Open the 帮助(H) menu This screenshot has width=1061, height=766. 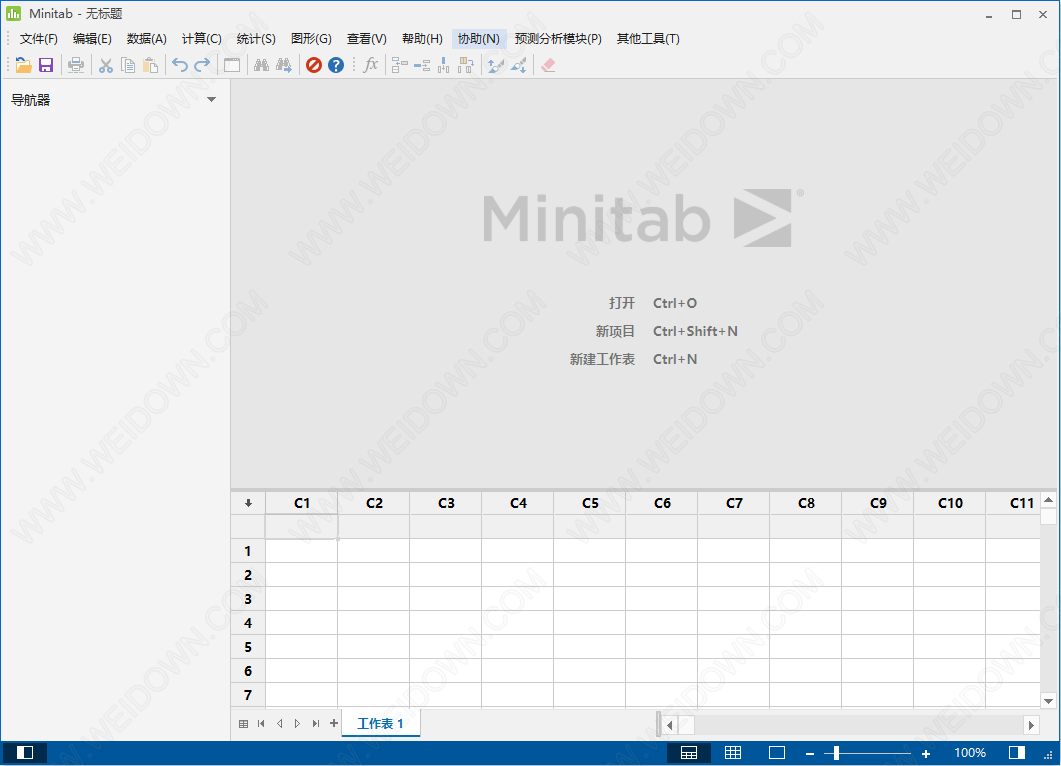tap(422, 39)
